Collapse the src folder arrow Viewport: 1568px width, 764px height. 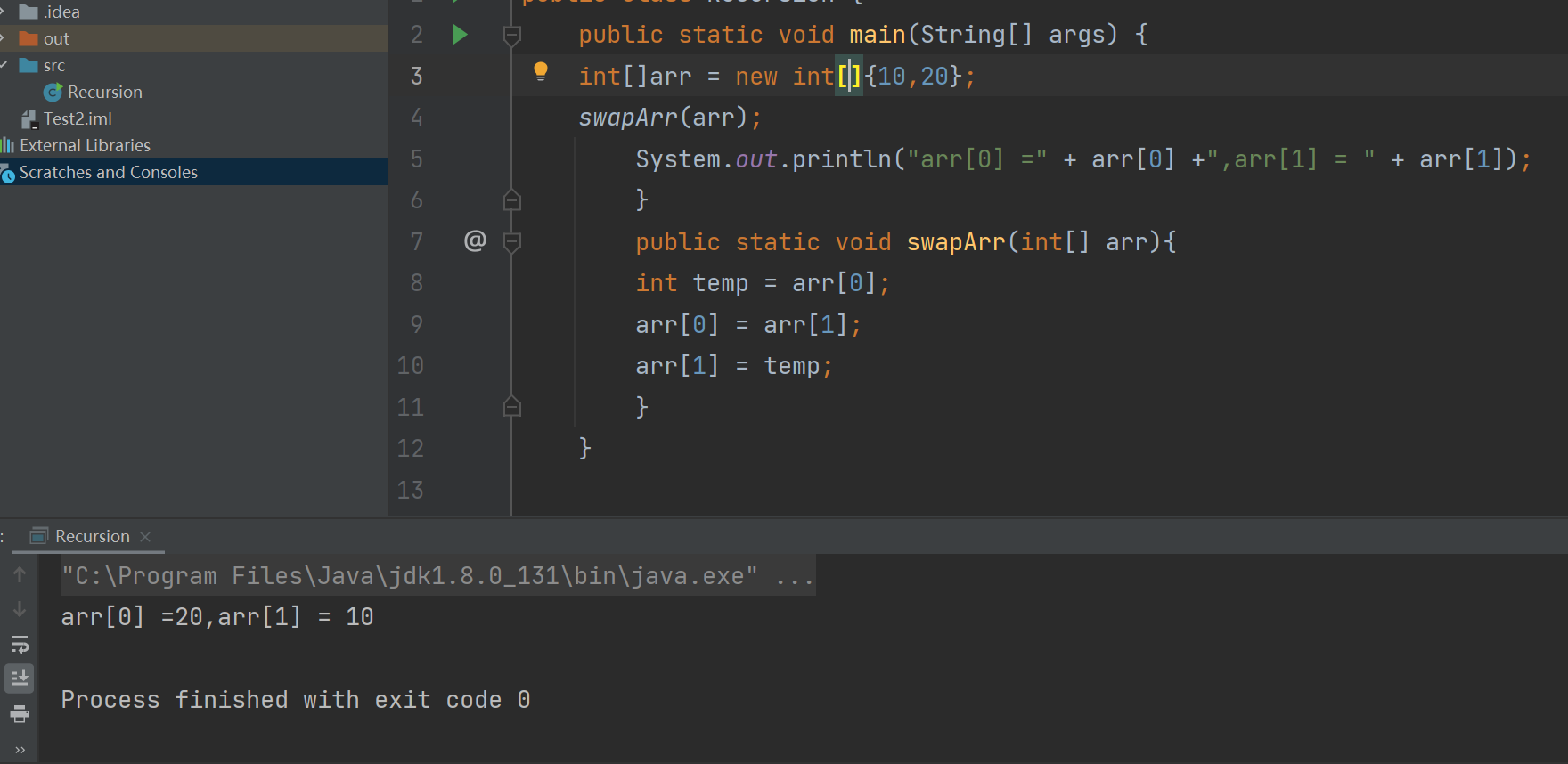click(x=4, y=65)
